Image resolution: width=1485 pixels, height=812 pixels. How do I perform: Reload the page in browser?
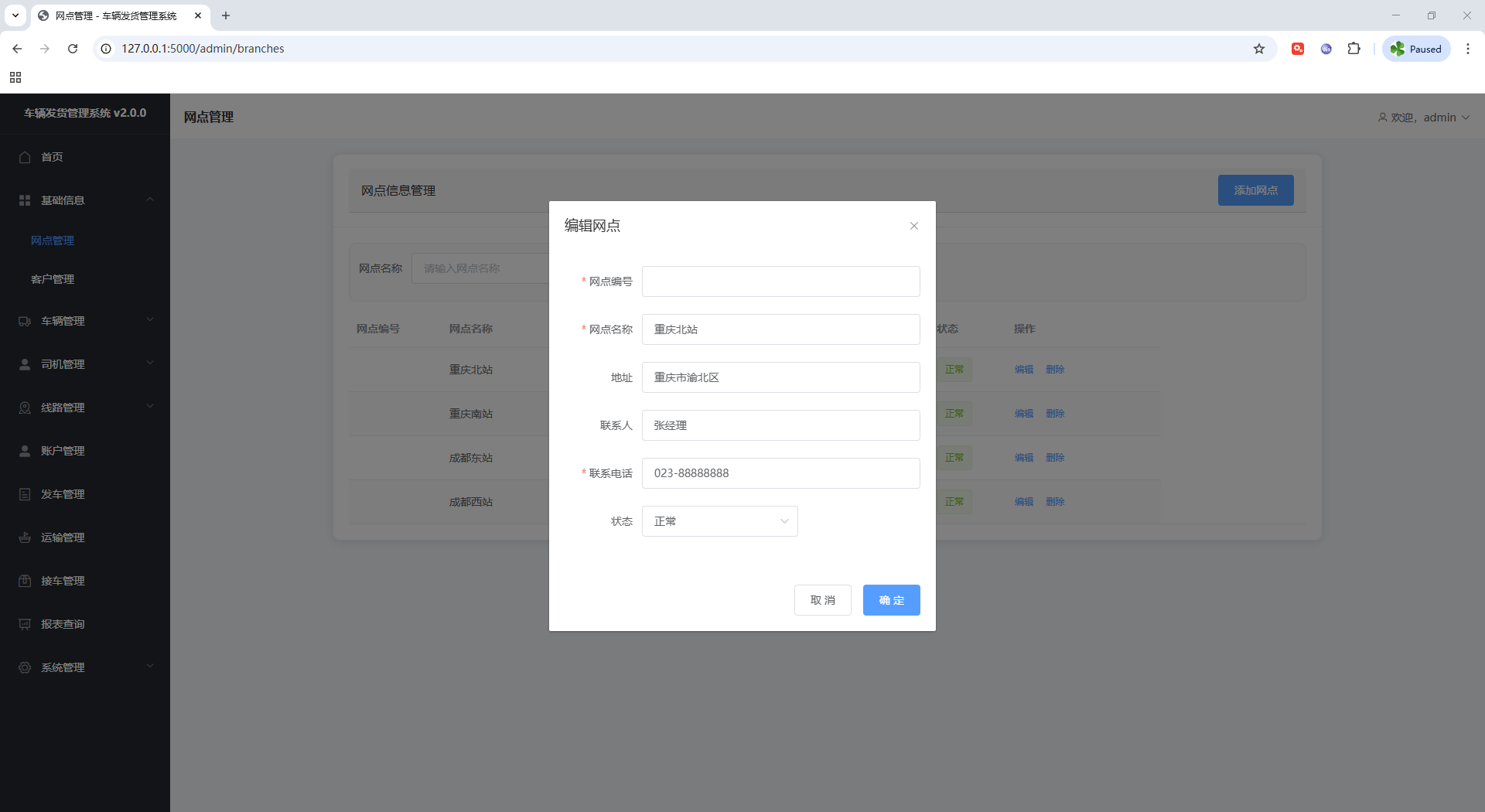(73, 49)
